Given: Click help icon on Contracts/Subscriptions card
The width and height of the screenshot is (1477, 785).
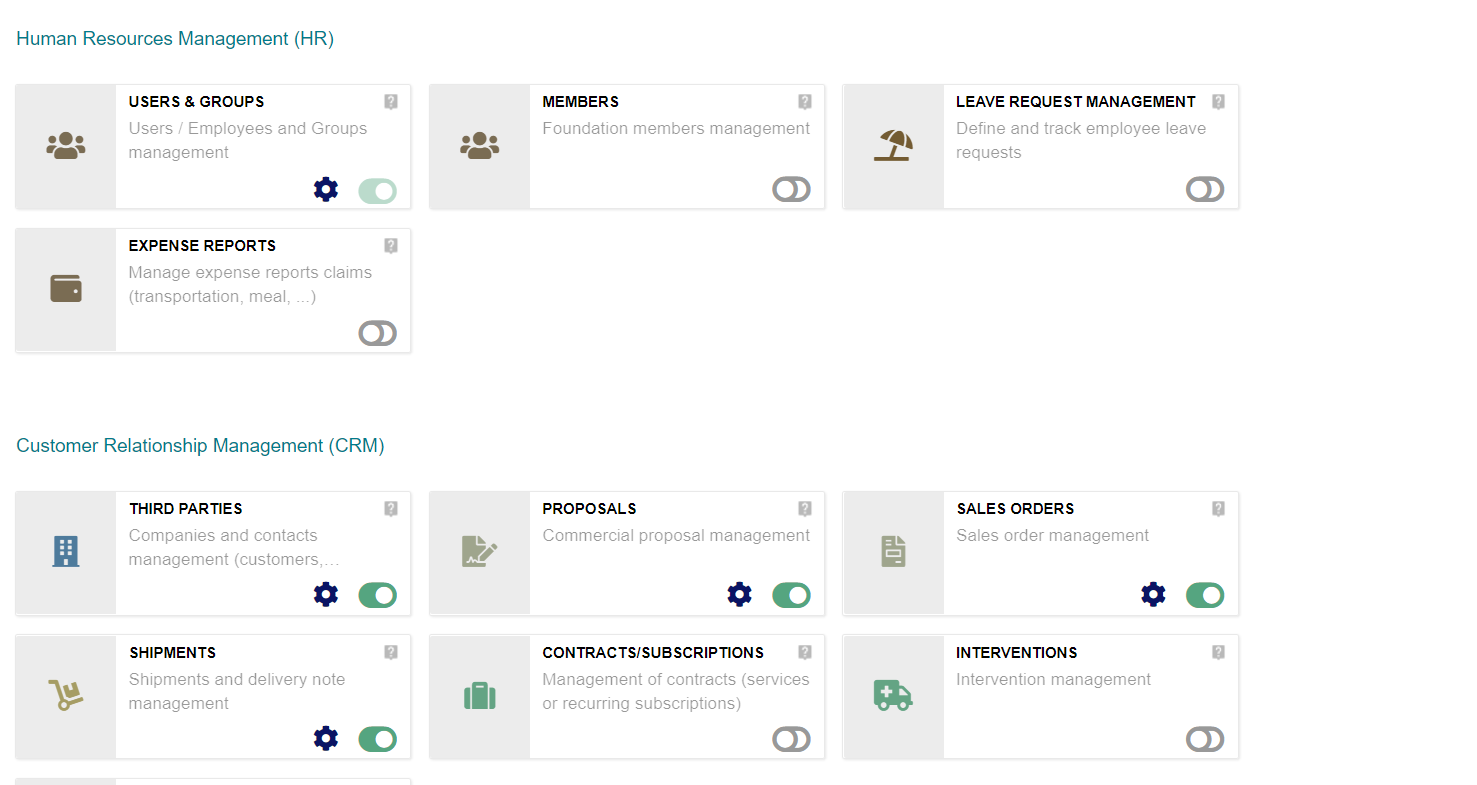Looking at the screenshot, I should click(x=805, y=653).
